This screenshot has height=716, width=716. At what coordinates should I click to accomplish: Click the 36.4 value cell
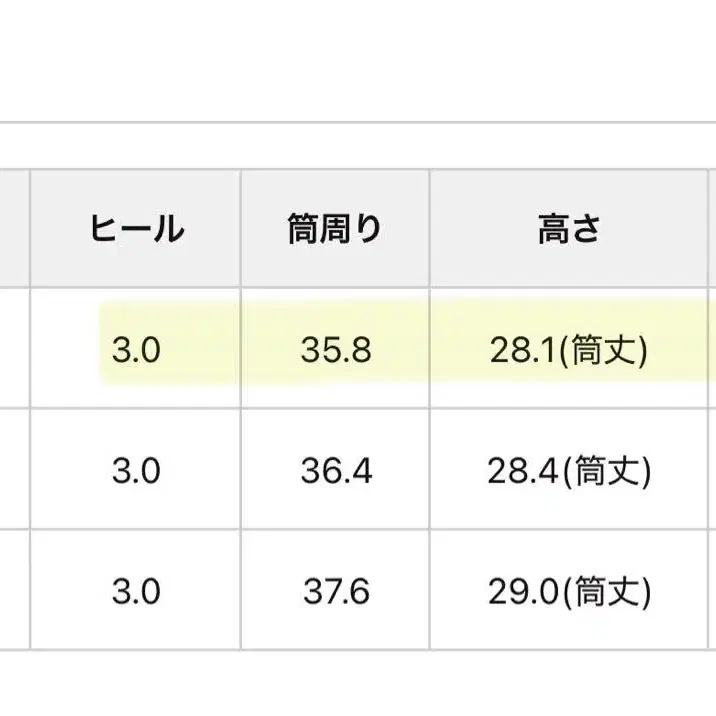335,470
